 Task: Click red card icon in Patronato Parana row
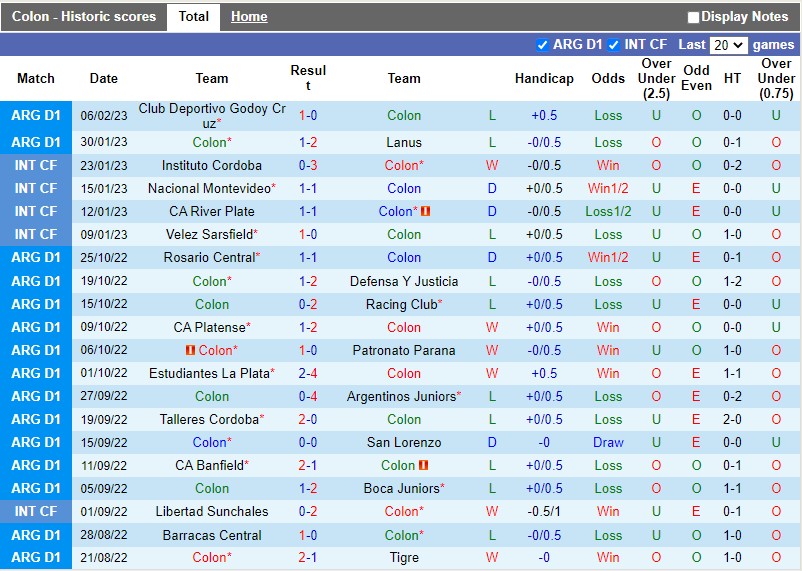(x=190, y=351)
